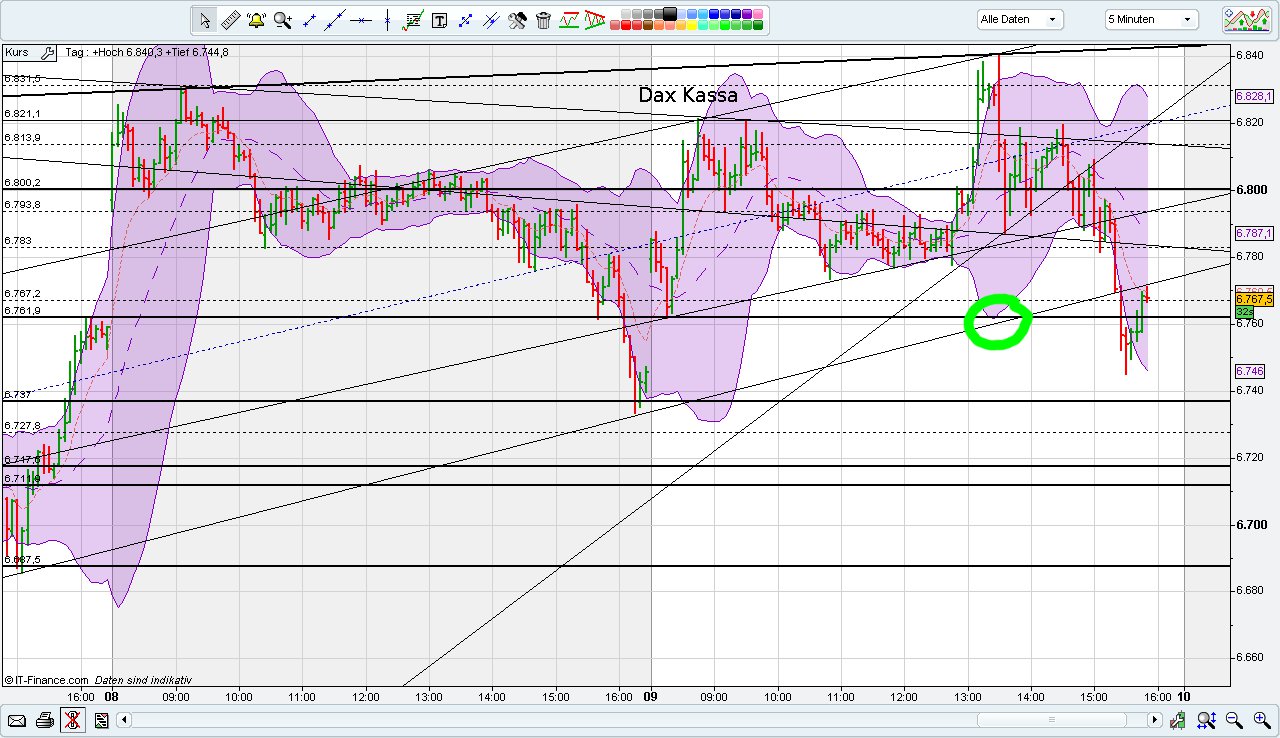The height and width of the screenshot is (738, 1280).
Task: Select the horizontal line tool
Action: pos(361,19)
